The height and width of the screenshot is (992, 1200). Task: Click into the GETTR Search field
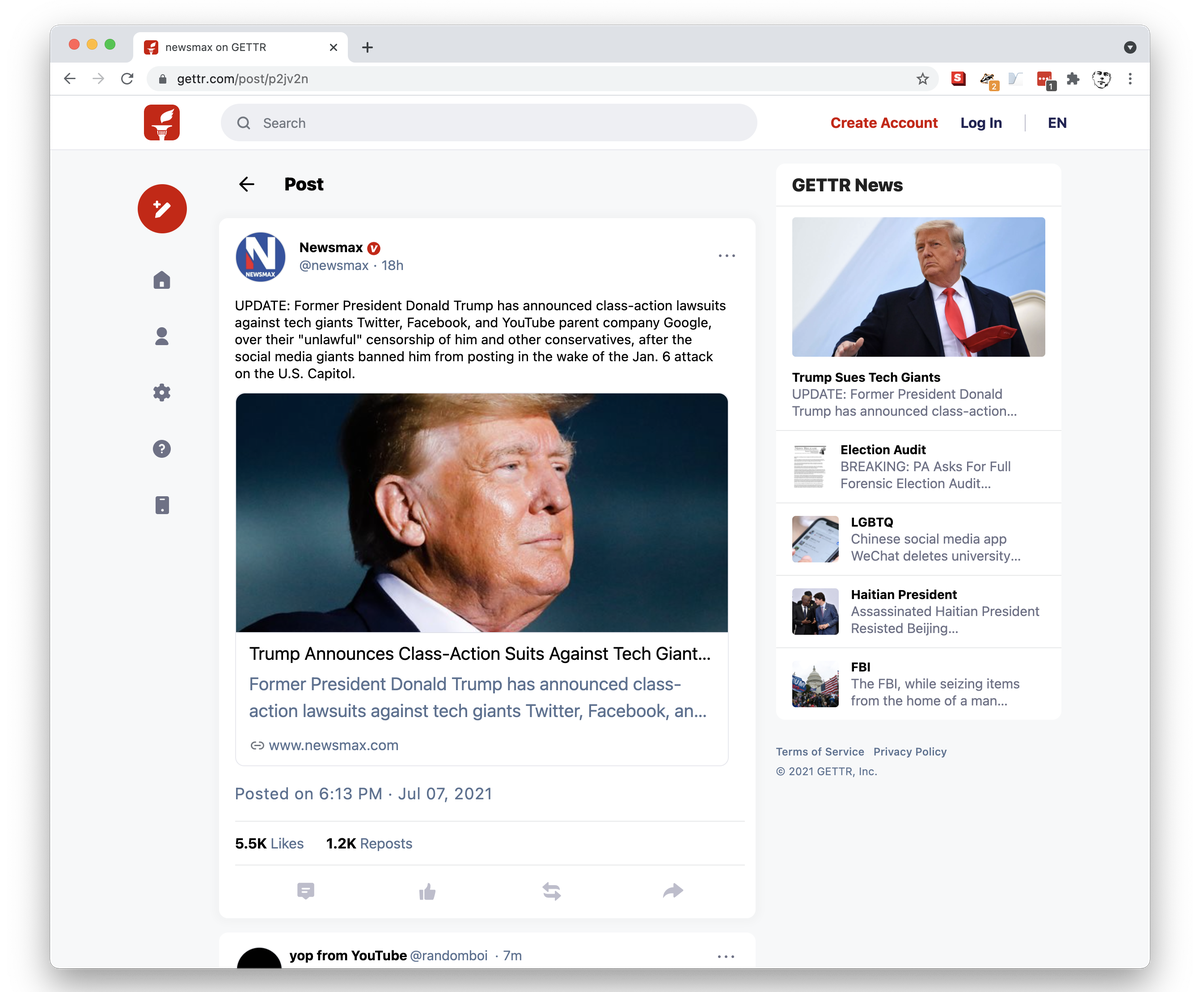click(489, 123)
